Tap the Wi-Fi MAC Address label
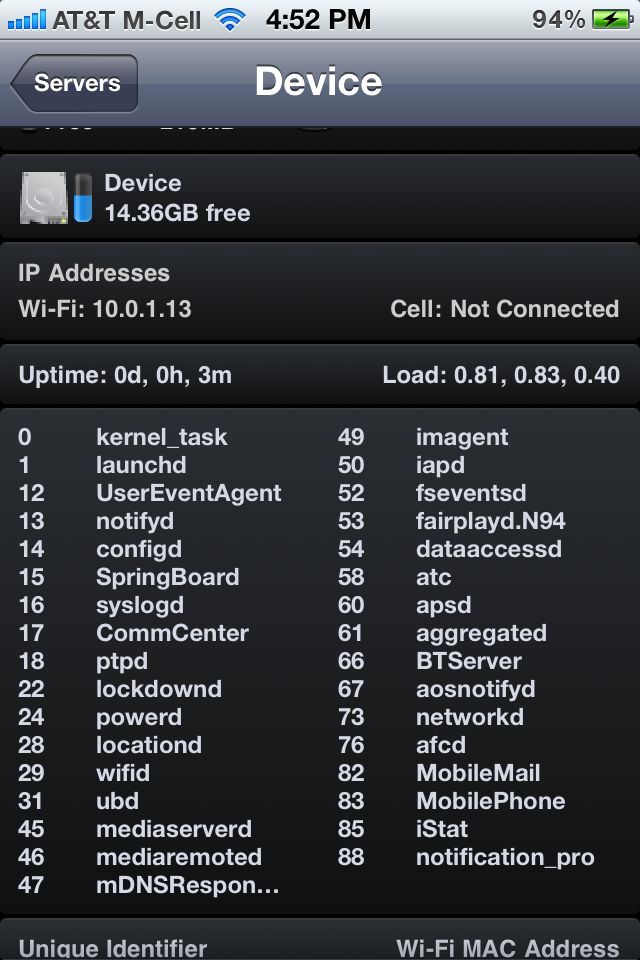The width and height of the screenshot is (640, 960). (508, 948)
